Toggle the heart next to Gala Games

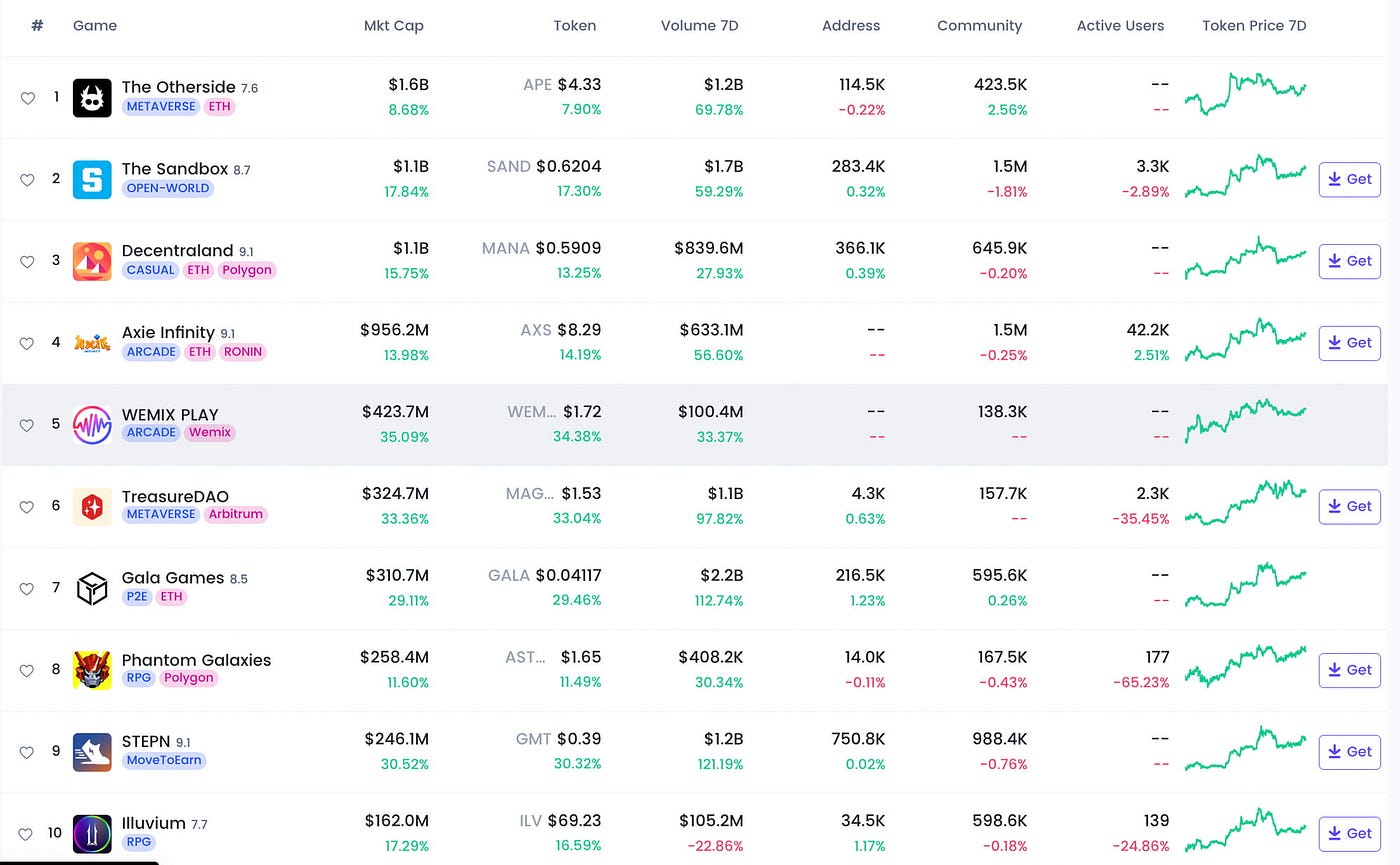click(27, 589)
